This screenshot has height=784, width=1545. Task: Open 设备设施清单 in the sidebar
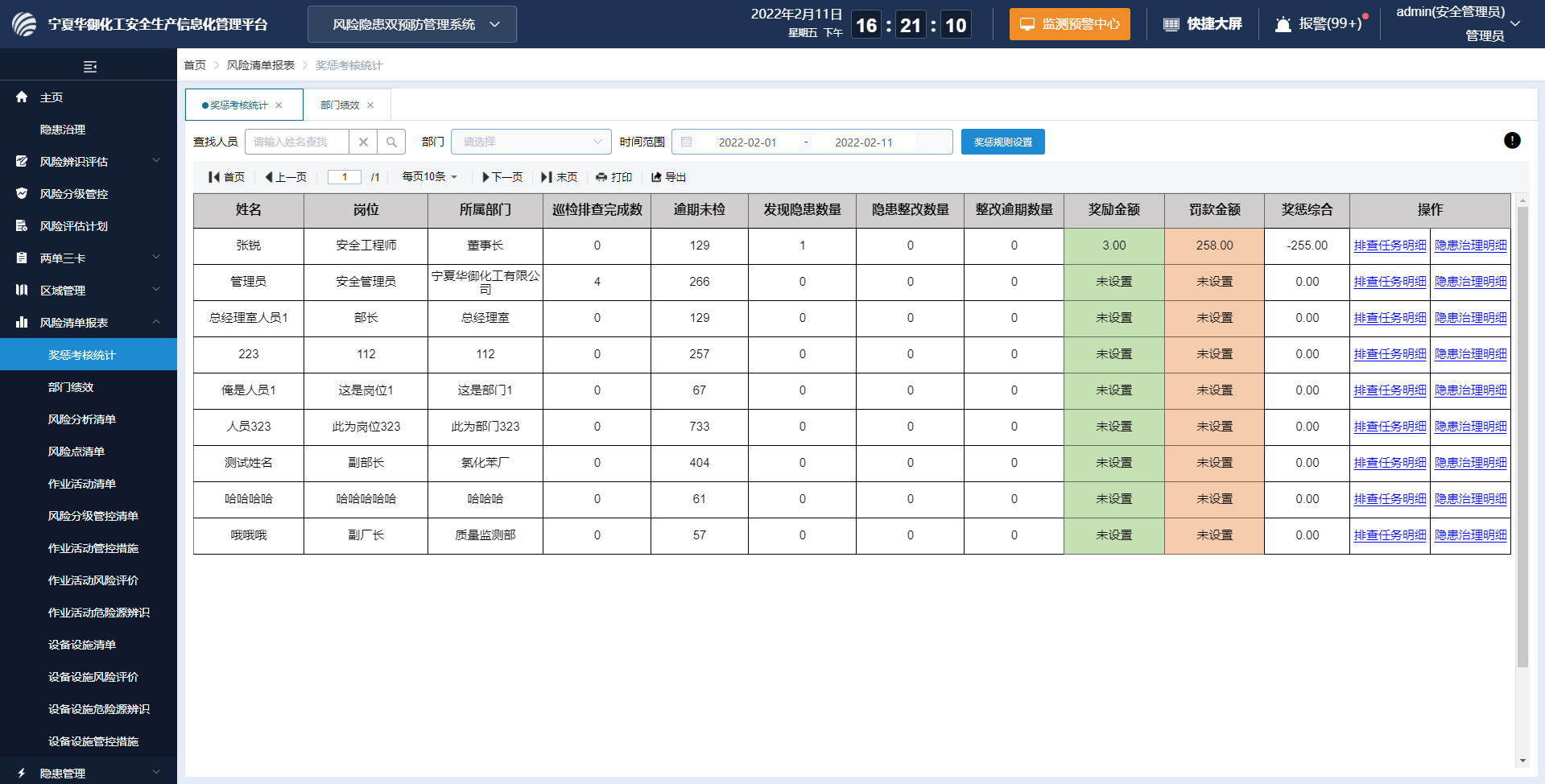tap(89, 645)
